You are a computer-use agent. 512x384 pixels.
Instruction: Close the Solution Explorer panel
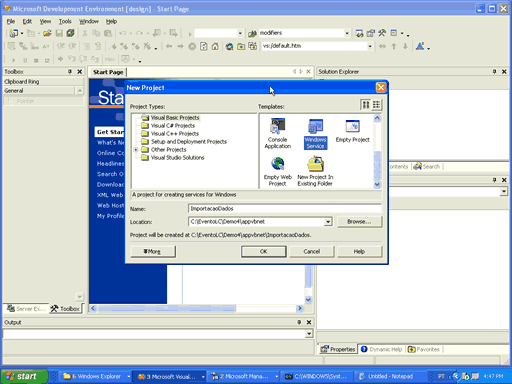tap(504, 71)
